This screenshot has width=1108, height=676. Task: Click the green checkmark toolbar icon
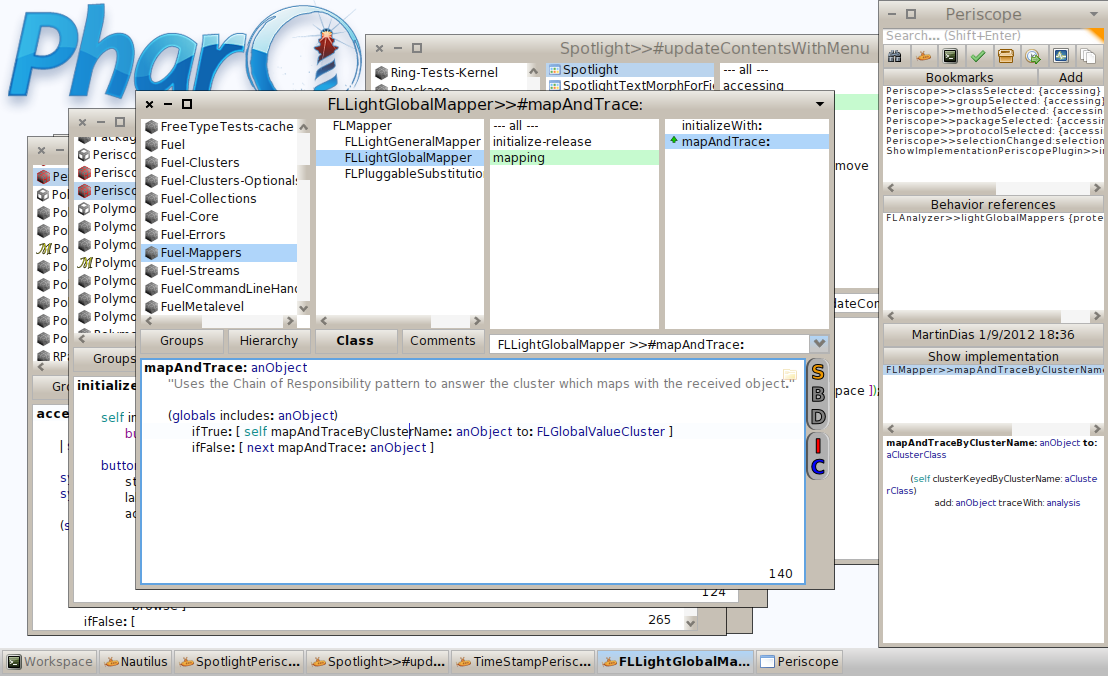point(977,57)
